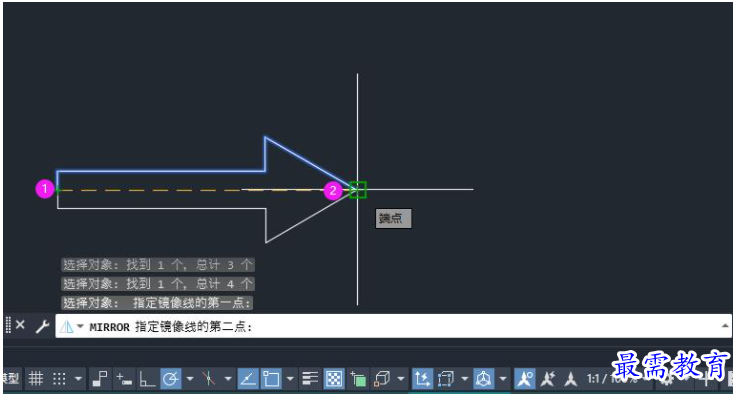Open object snap settings dropdown

(290, 379)
